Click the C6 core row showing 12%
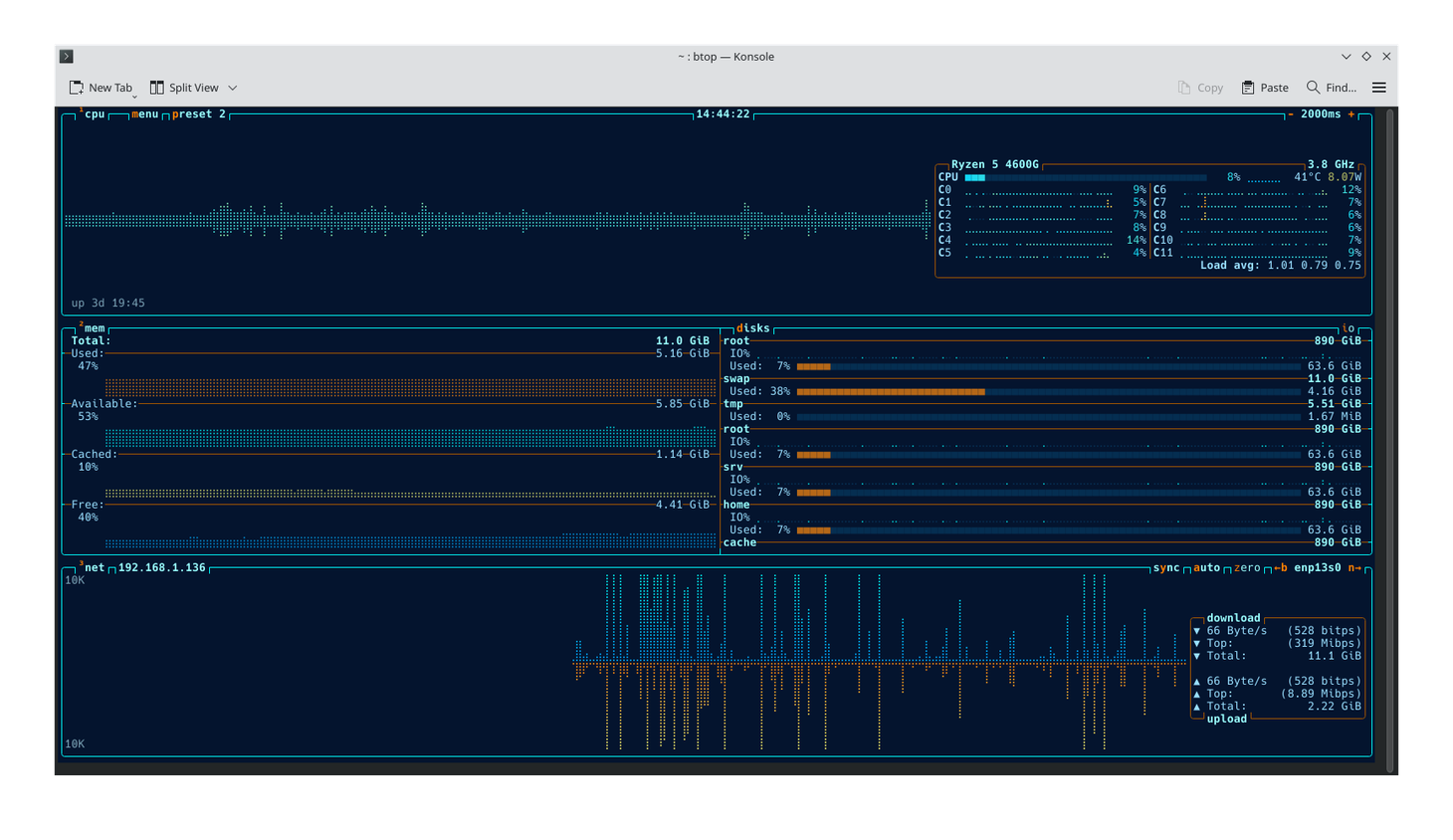The width and height of the screenshot is (1453, 840). pos(1257,190)
